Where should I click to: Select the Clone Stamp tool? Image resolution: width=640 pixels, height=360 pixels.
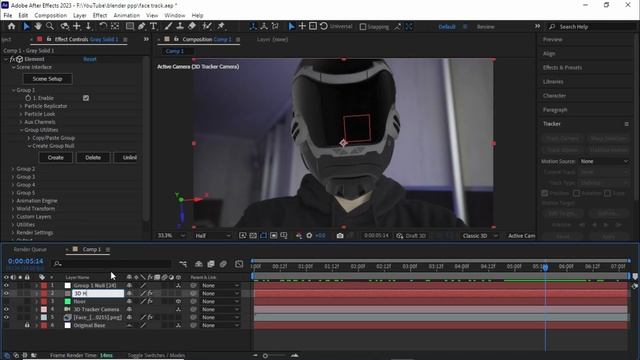click(x=180, y=26)
